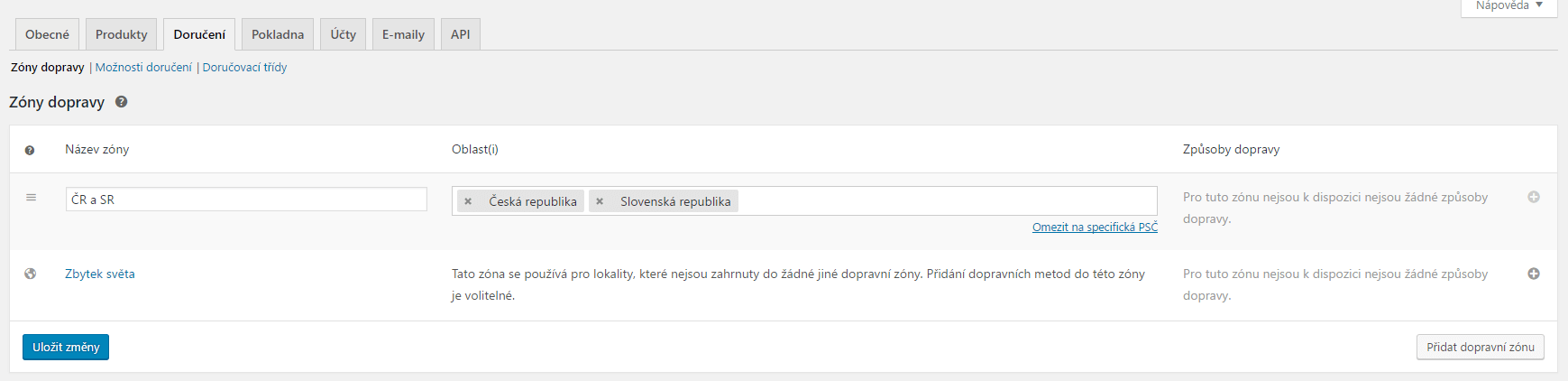1568x381 pixels.
Task: Click the help icon beside Zóny dopravy heading
Action: pos(121,102)
